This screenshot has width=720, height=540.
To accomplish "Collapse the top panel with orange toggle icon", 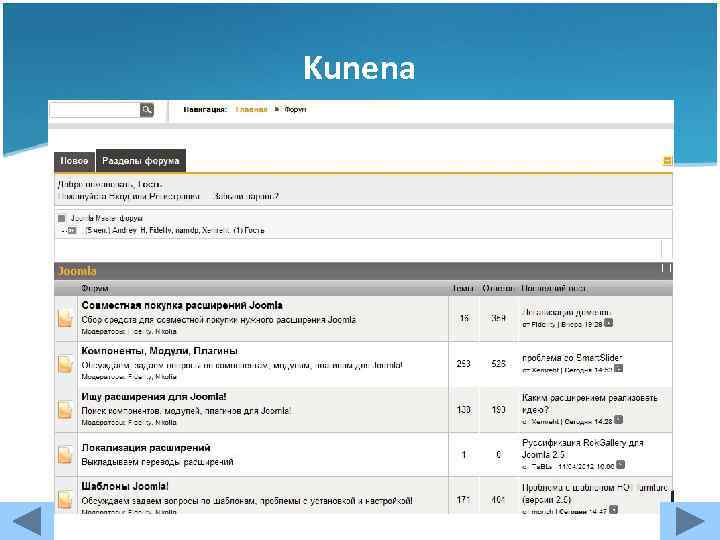I will [x=667, y=161].
